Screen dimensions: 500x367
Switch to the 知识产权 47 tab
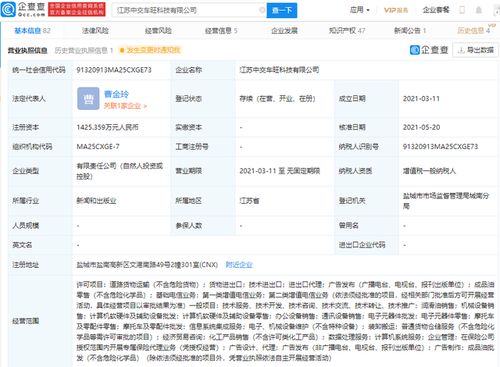347,31
